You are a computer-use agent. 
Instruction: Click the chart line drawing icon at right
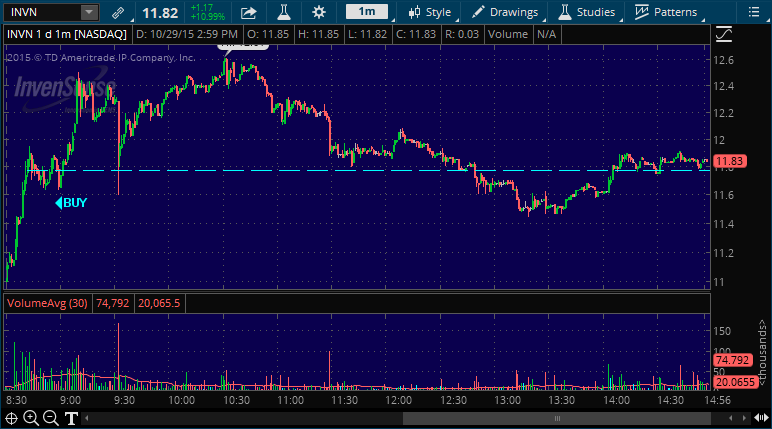pyautogui.click(x=724, y=34)
